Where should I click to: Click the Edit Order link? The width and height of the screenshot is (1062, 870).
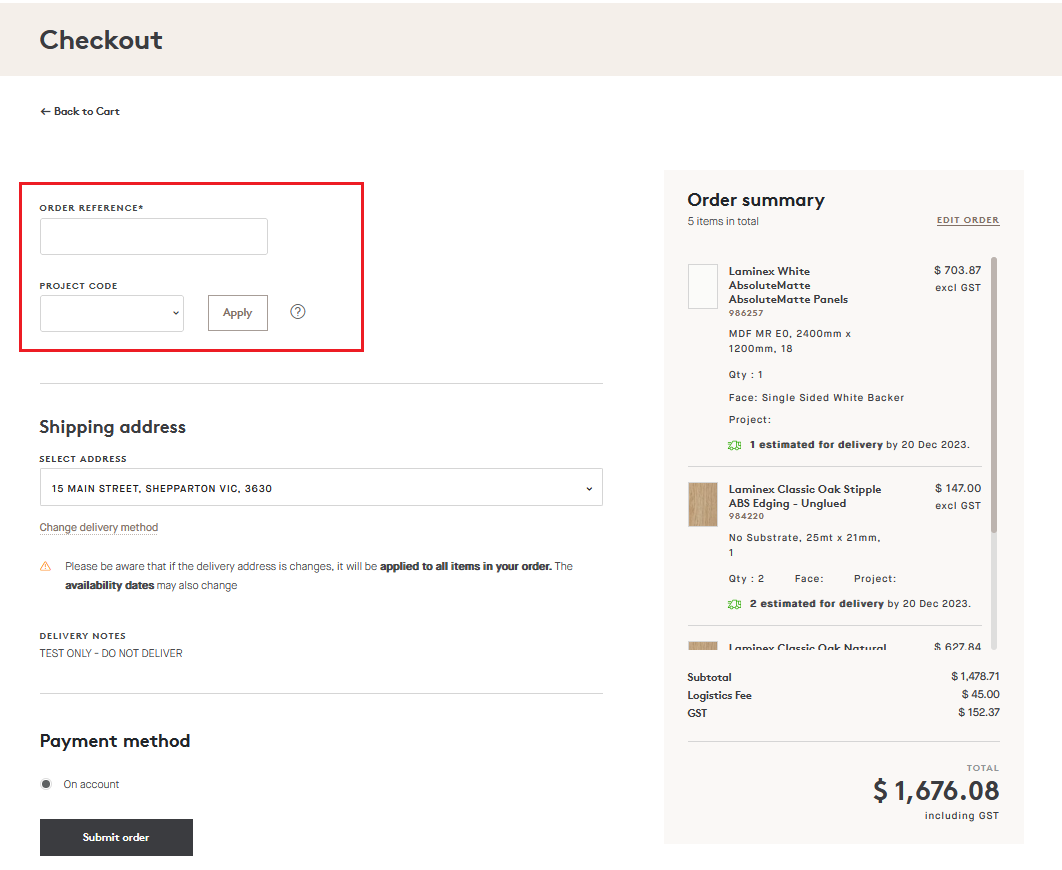click(967, 220)
